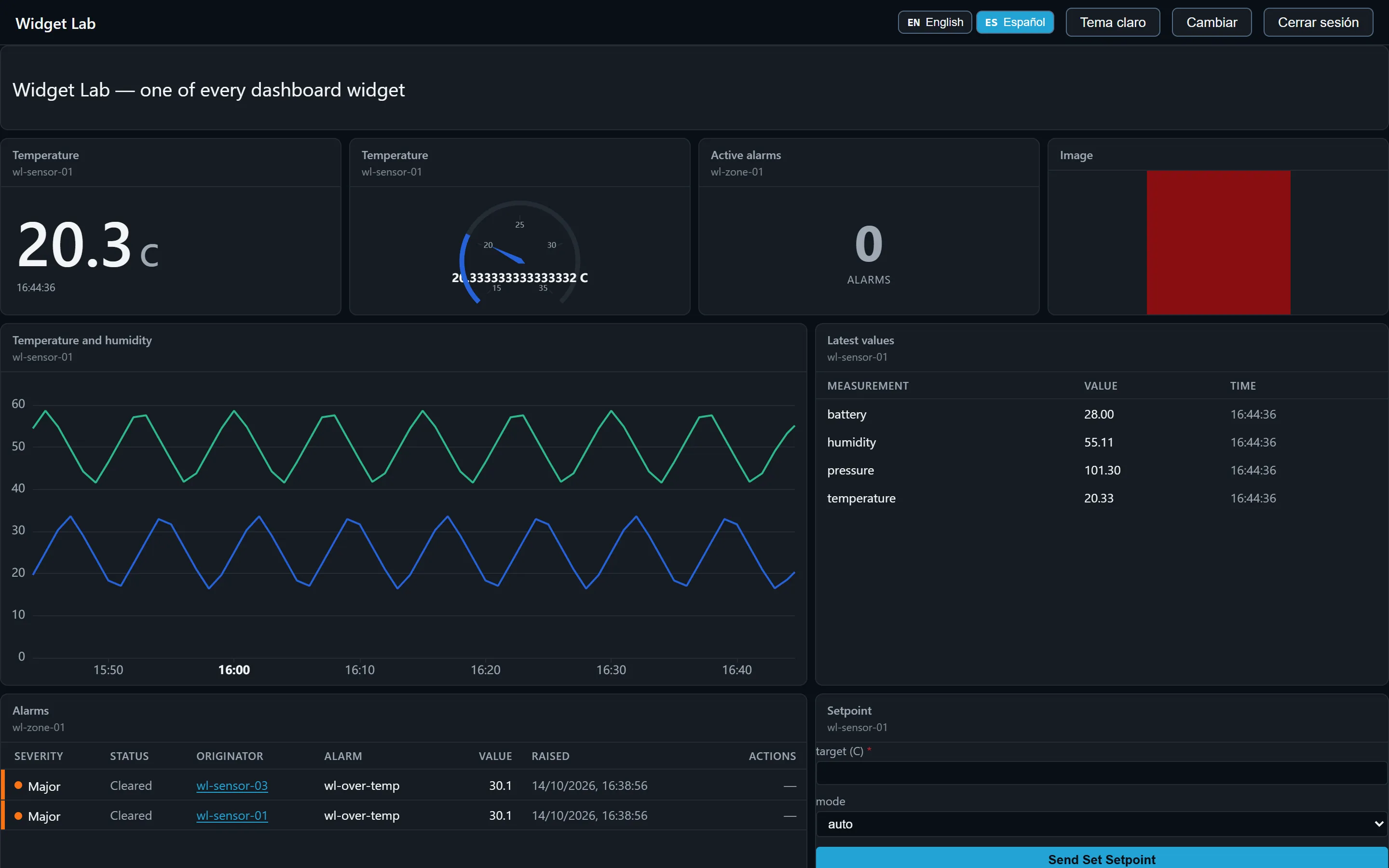Viewport: 1389px width, 868px height.
Task: Click the STATUS column header in Alarms
Action: 129,756
